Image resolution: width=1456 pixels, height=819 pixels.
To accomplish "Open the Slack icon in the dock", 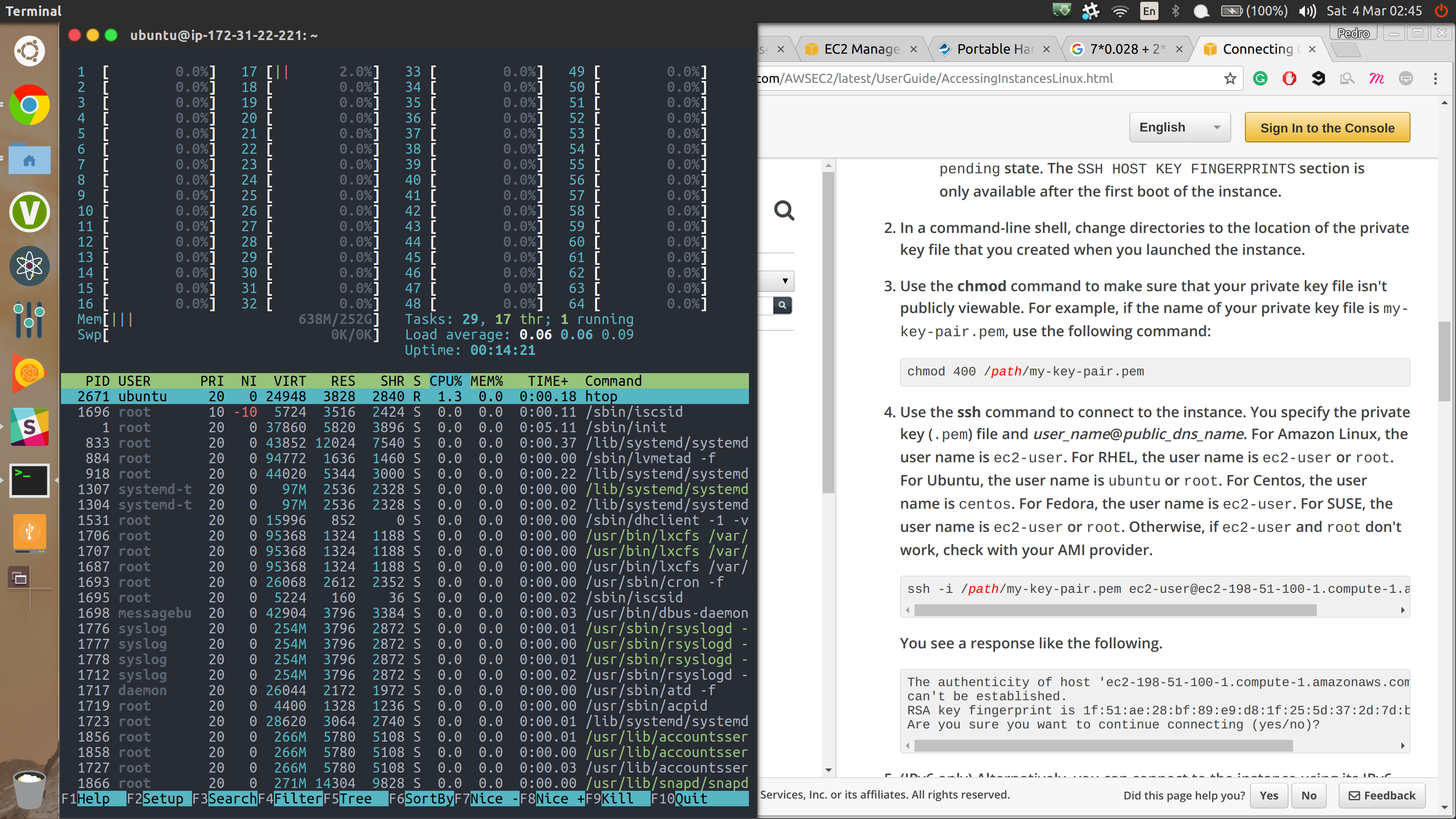I will point(30,427).
